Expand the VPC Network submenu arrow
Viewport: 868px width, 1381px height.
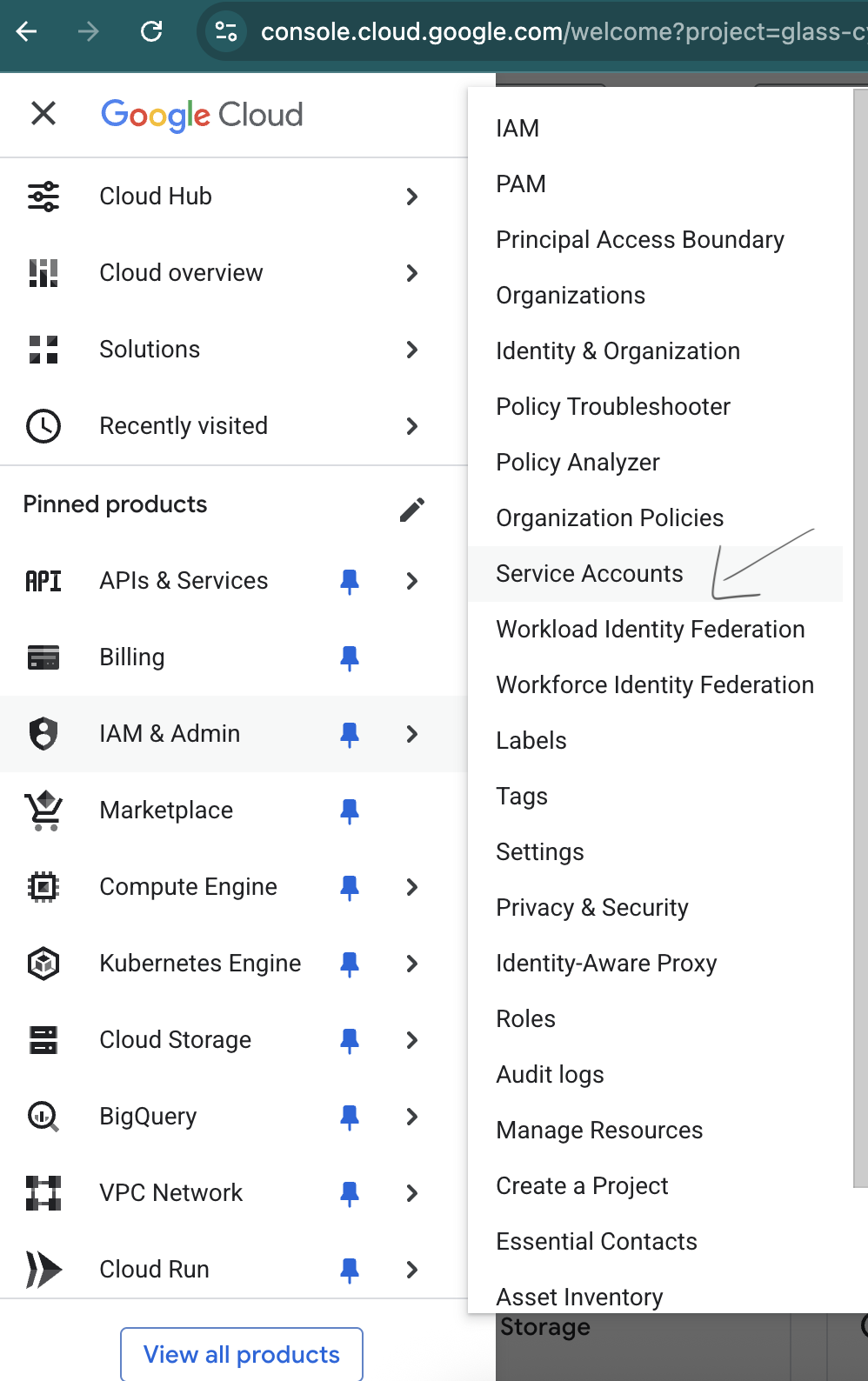point(412,1193)
